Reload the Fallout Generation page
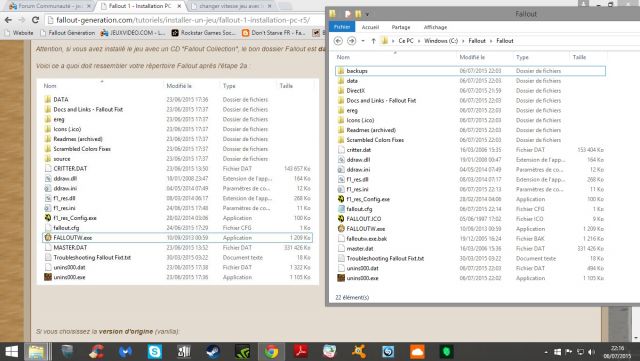Screen dimensions: 640x361 (x=36, y=20)
